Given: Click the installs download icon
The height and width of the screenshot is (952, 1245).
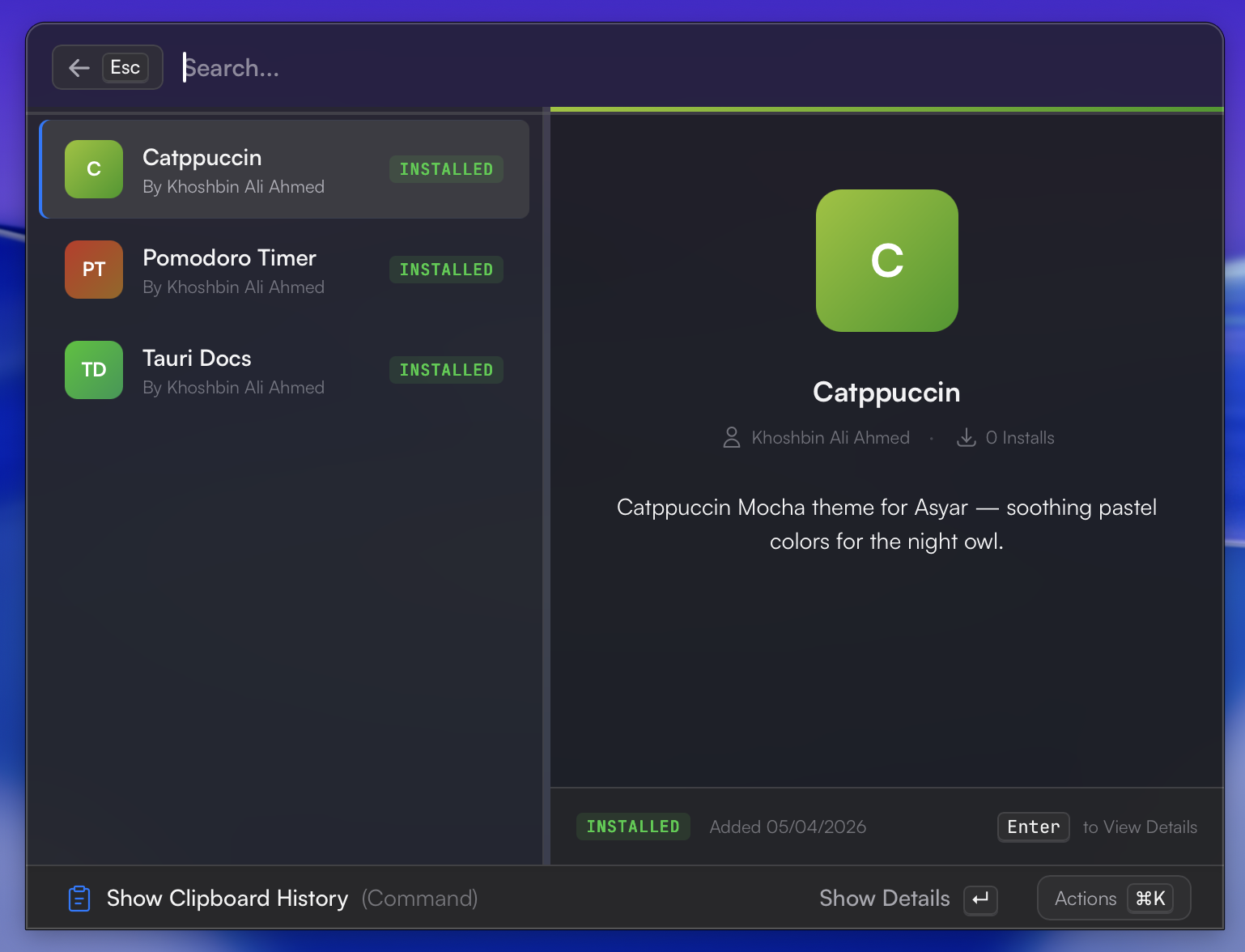Looking at the screenshot, I should pyautogui.click(x=967, y=438).
